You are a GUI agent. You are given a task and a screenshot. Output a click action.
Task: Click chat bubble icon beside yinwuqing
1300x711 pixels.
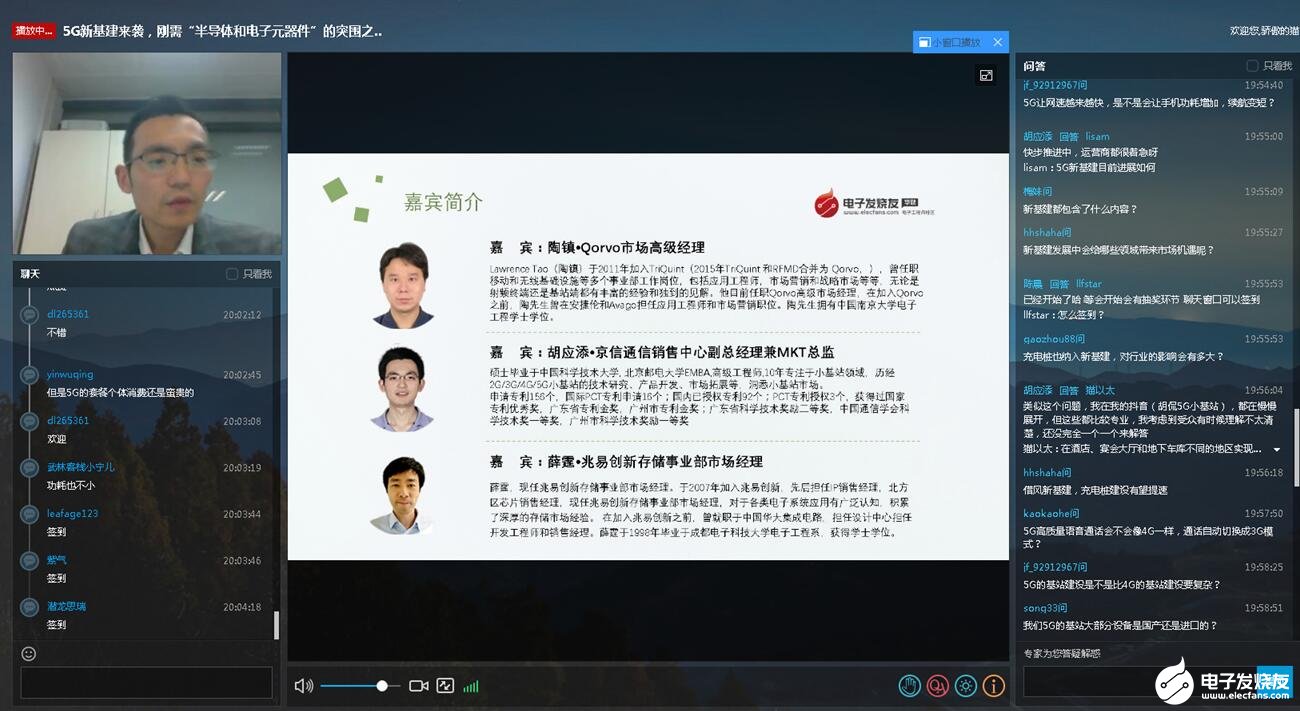tap(30, 375)
